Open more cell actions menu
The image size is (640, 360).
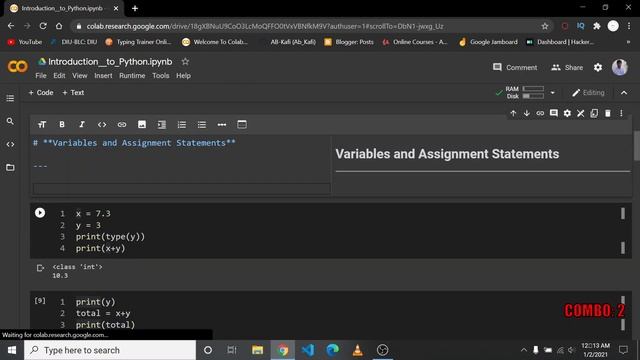[x=621, y=113]
